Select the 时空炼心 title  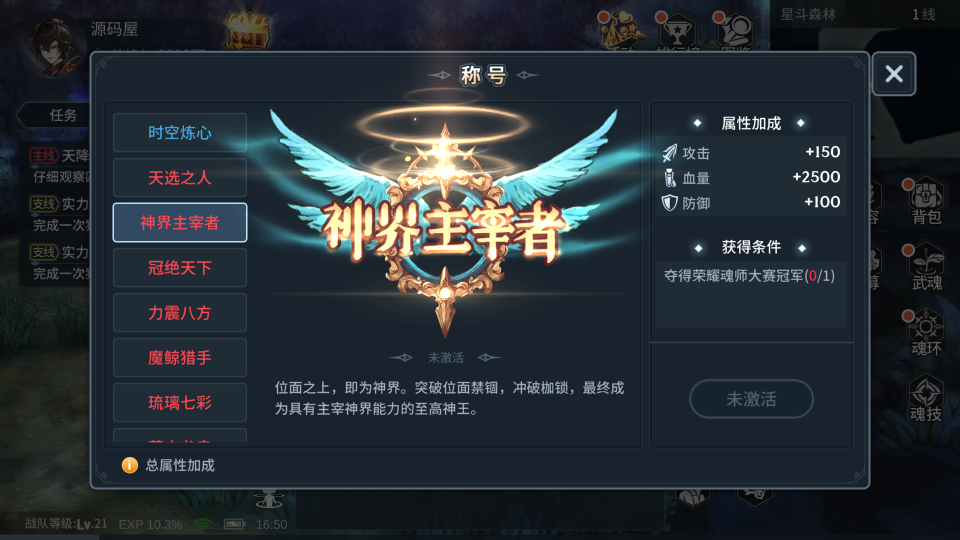[180, 132]
